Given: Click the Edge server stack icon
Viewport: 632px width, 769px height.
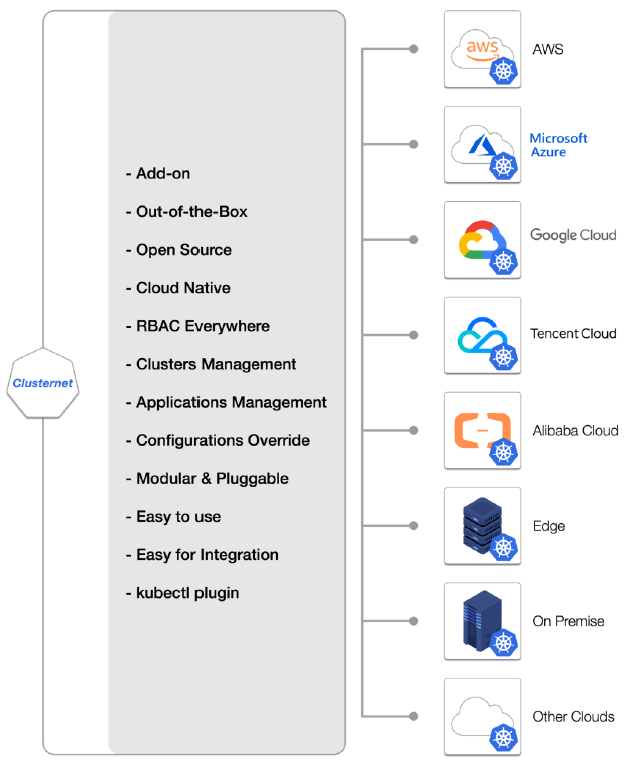Looking at the screenshot, I should 482,526.
